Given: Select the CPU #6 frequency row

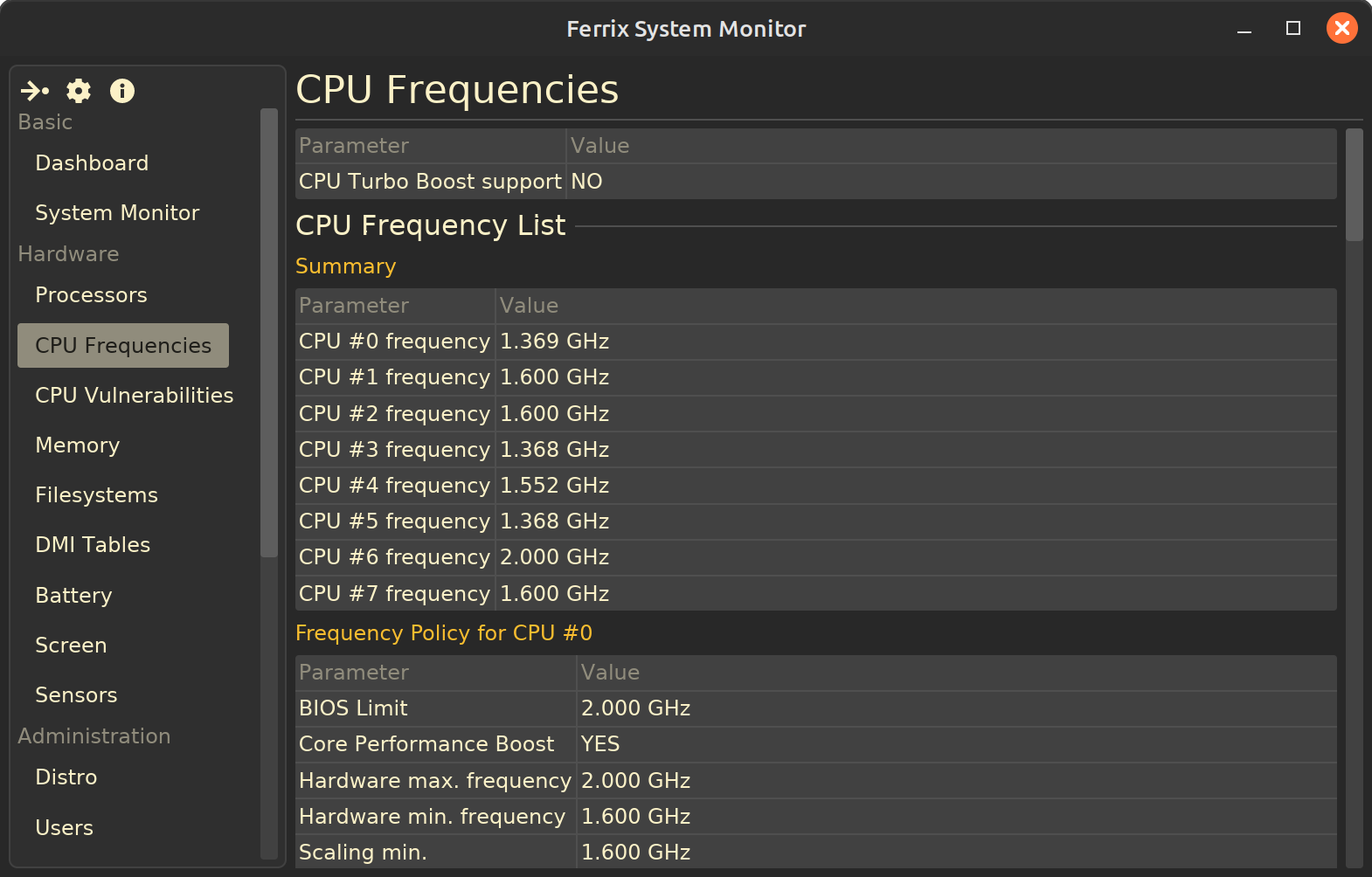Looking at the screenshot, I should pyautogui.click(x=814, y=557).
